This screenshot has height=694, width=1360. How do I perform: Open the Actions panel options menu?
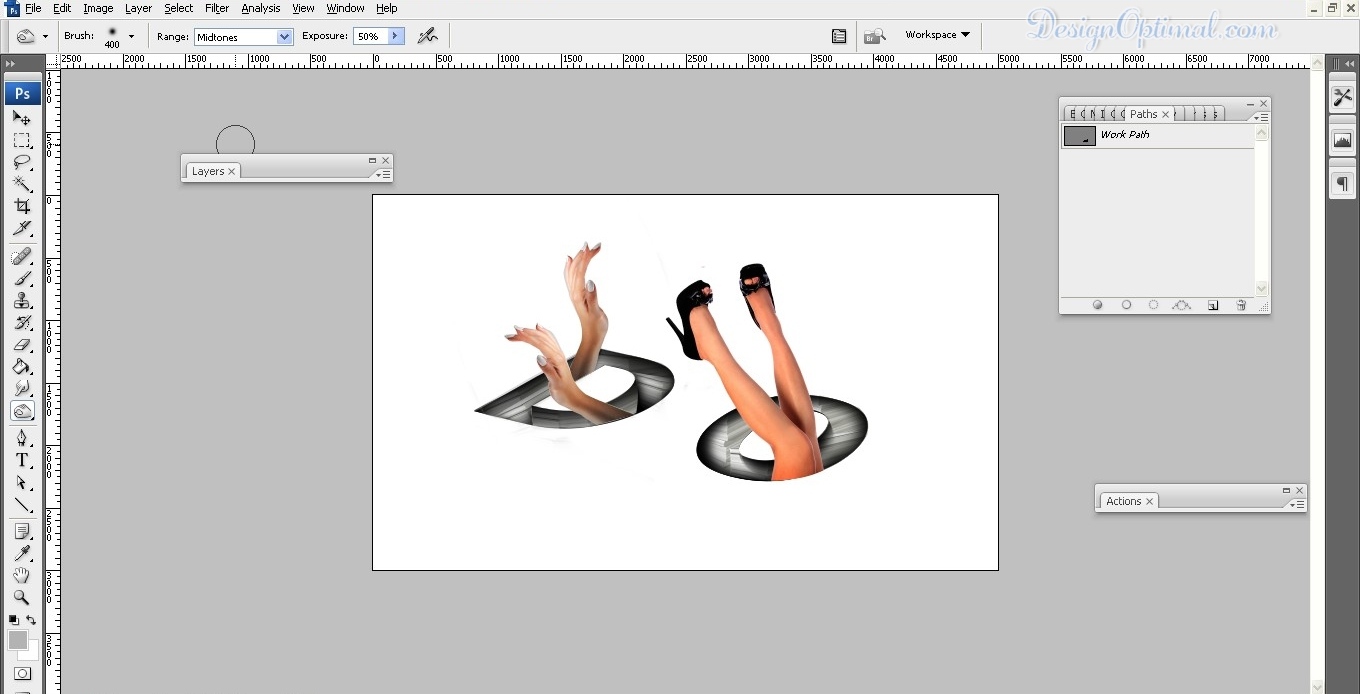tap(1298, 504)
